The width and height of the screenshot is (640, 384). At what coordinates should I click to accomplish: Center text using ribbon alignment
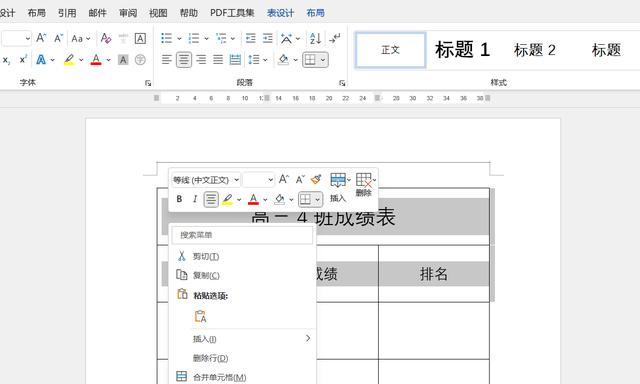point(184,60)
